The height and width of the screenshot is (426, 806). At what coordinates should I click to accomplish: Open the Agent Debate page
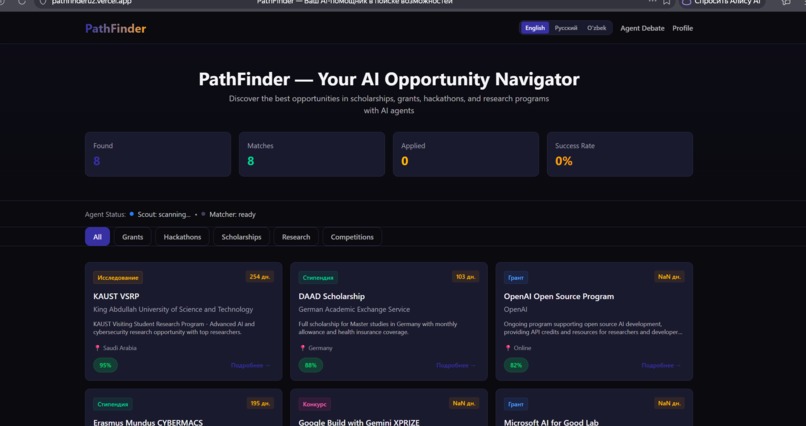(642, 28)
